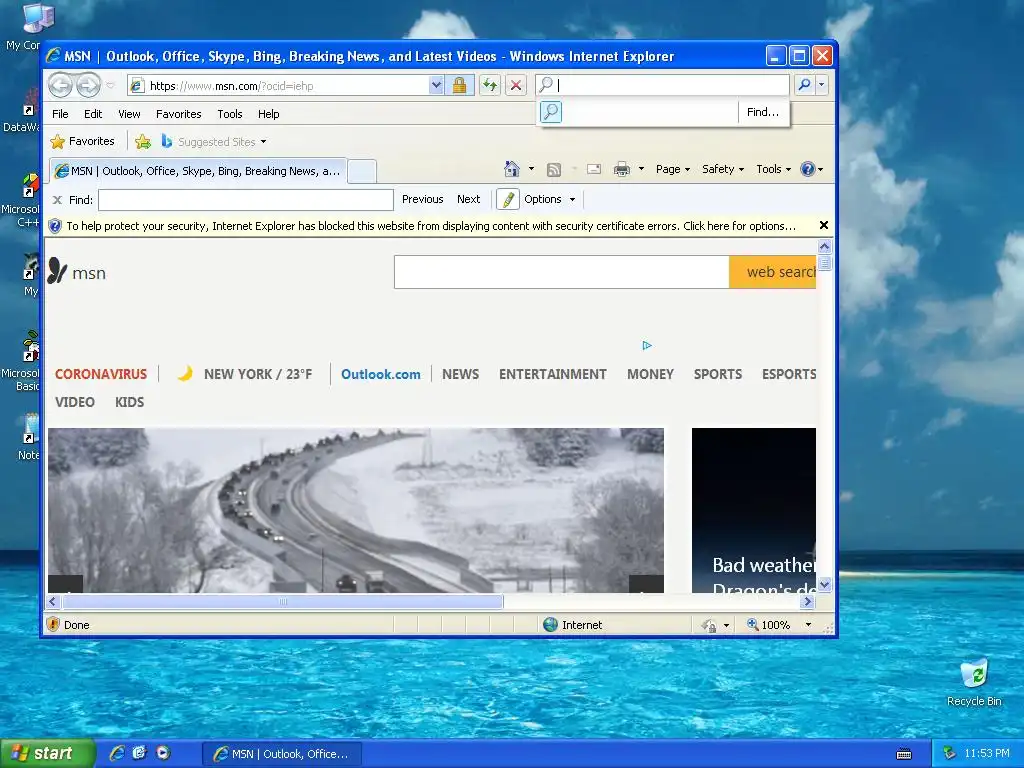Open the Page dropdown menu
This screenshot has height=768, width=1024.
[x=673, y=169]
